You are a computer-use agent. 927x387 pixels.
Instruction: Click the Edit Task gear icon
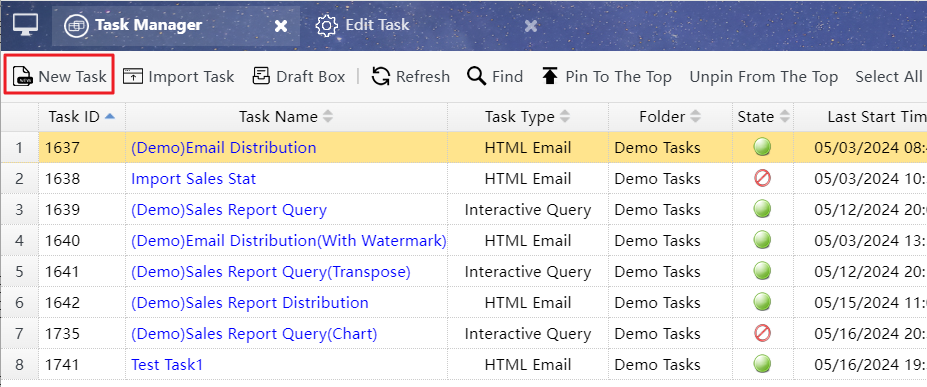click(326, 25)
